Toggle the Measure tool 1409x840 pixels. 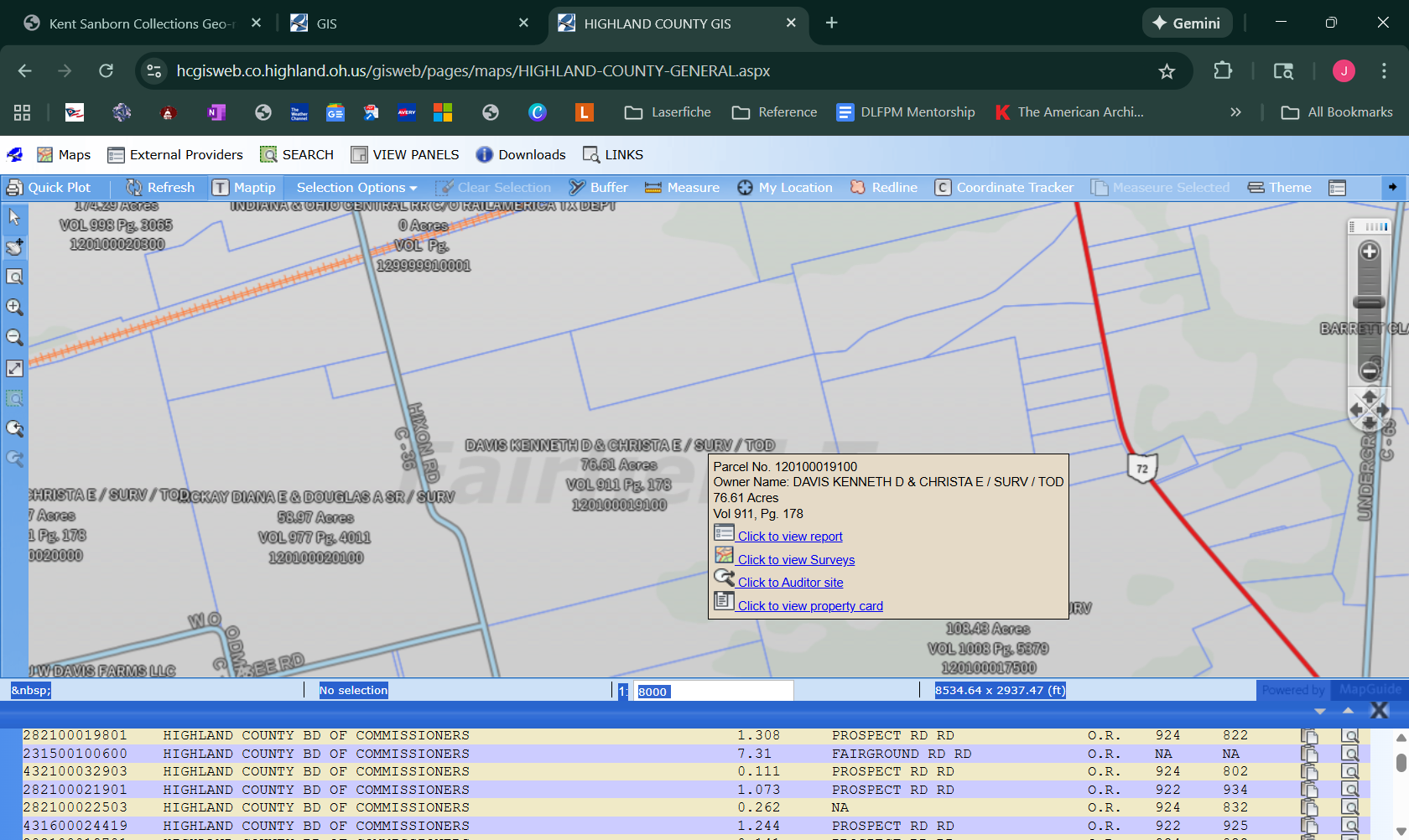(683, 188)
